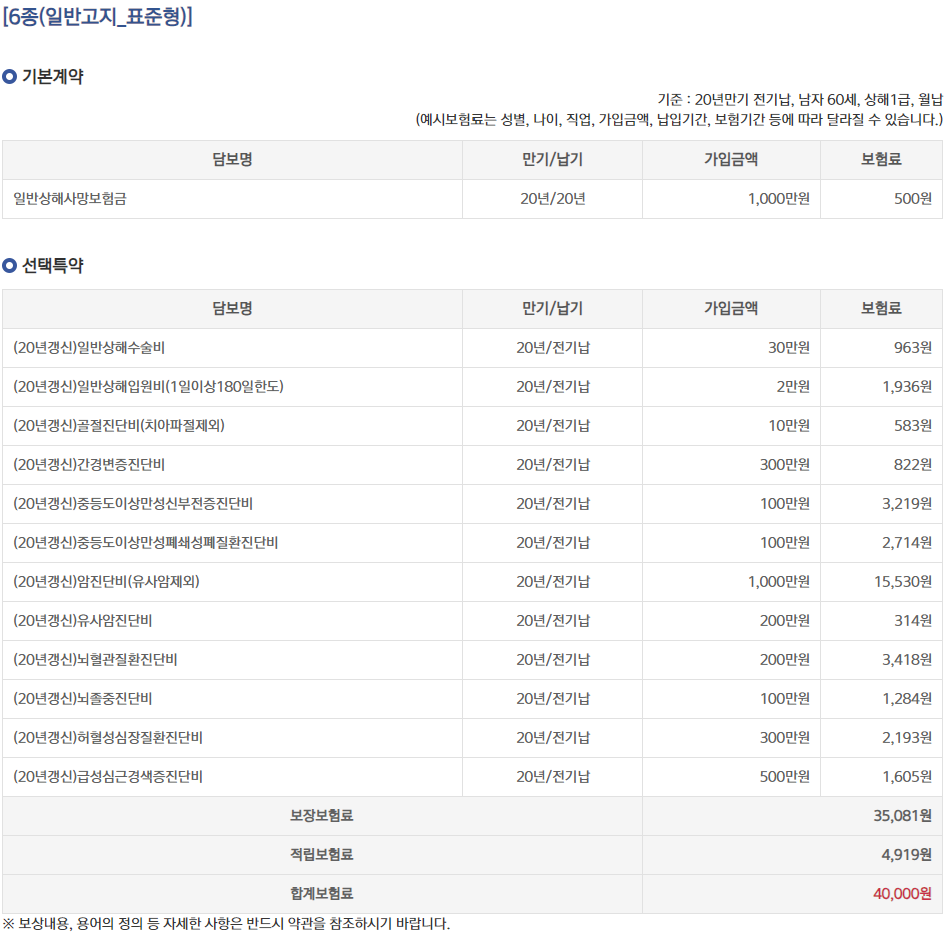Select (20년갱신)유사암진단비 row name
This screenshot has width=944, height=946.
(x=83, y=620)
